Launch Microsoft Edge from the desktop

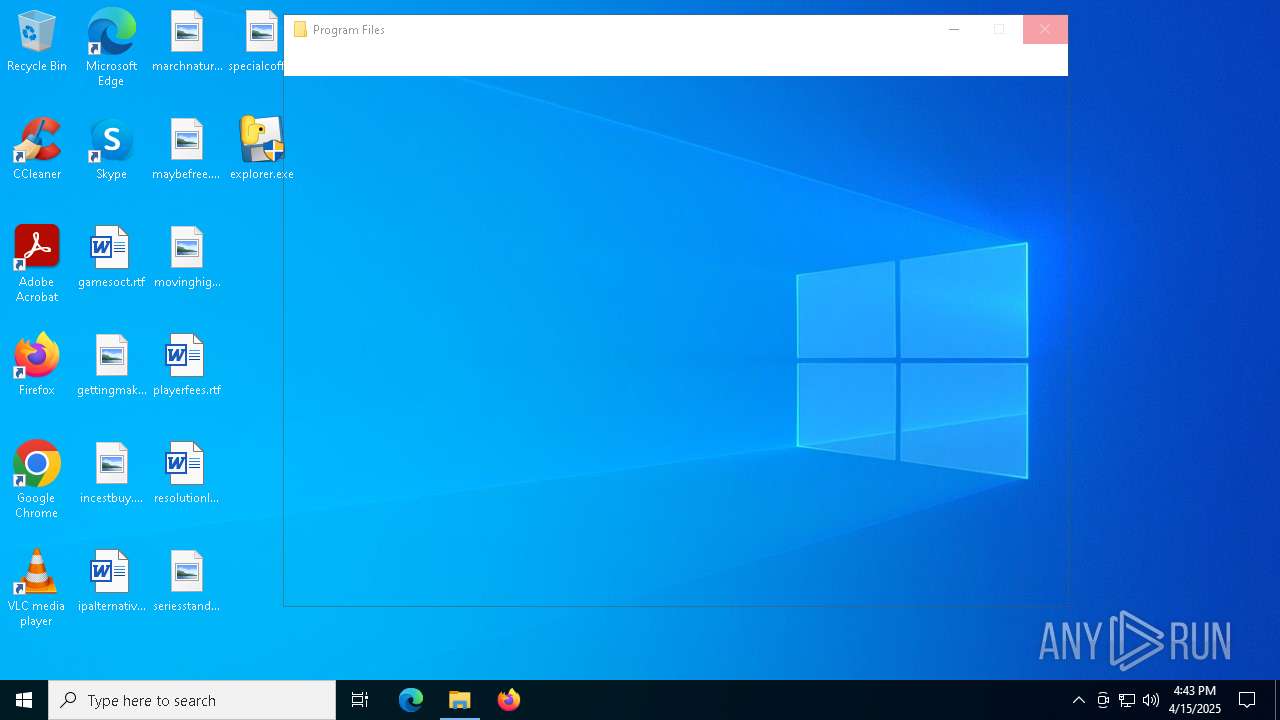click(111, 47)
